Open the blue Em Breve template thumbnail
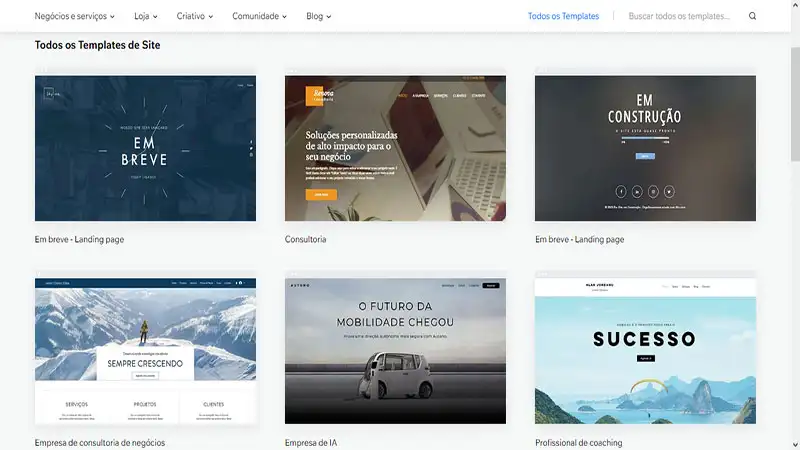800x450 pixels. (x=145, y=148)
